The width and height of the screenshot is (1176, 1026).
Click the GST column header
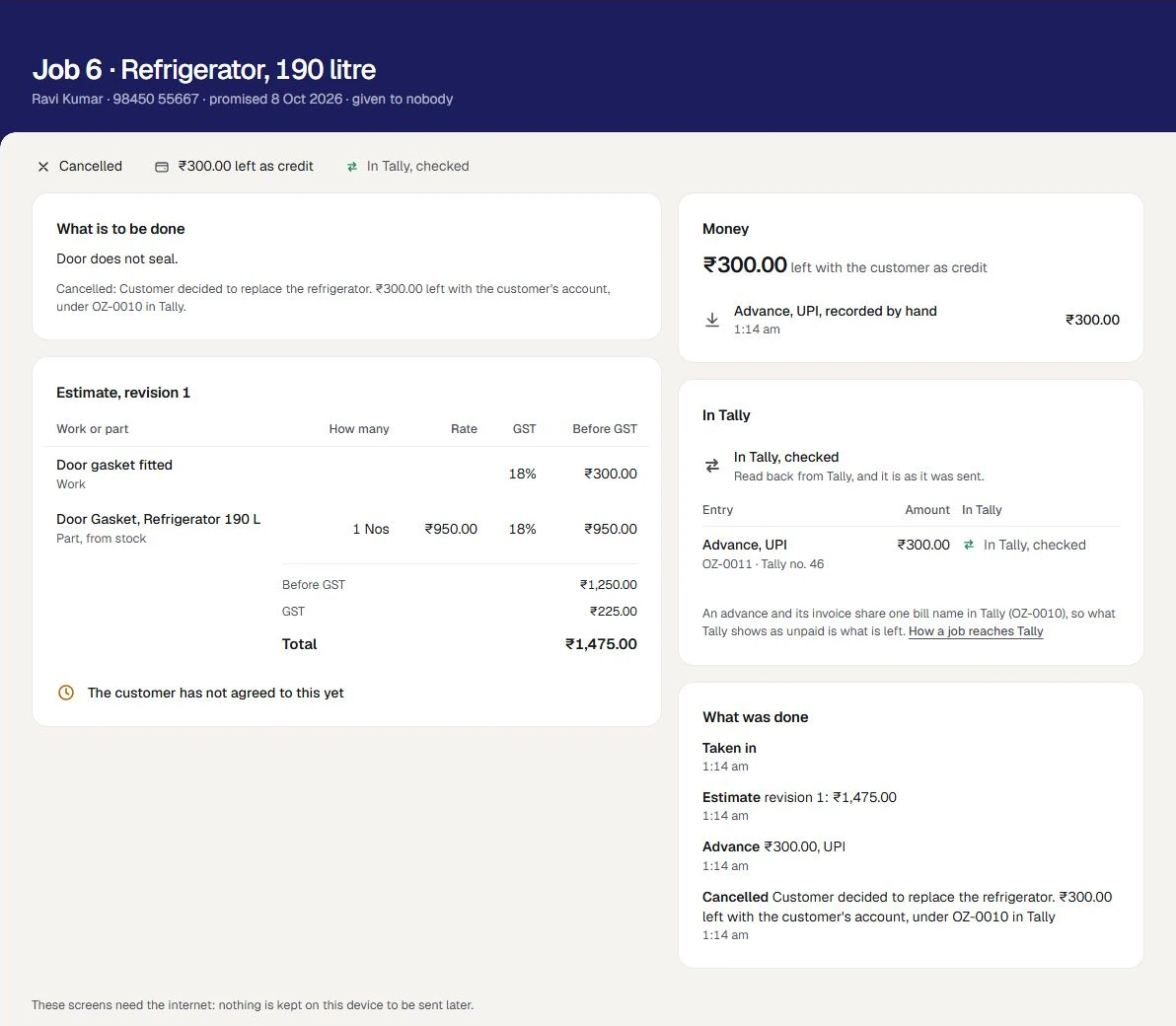click(x=524, y=429)
